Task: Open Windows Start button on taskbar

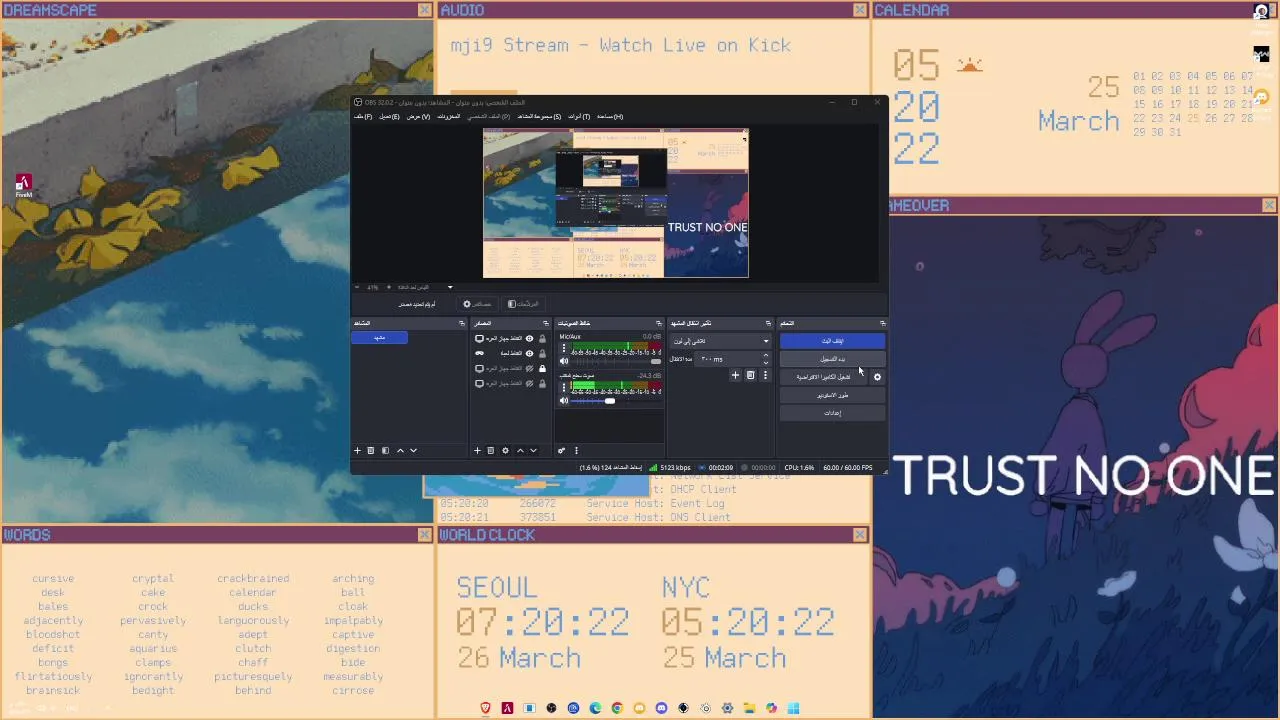Action: tap(793, 708)
